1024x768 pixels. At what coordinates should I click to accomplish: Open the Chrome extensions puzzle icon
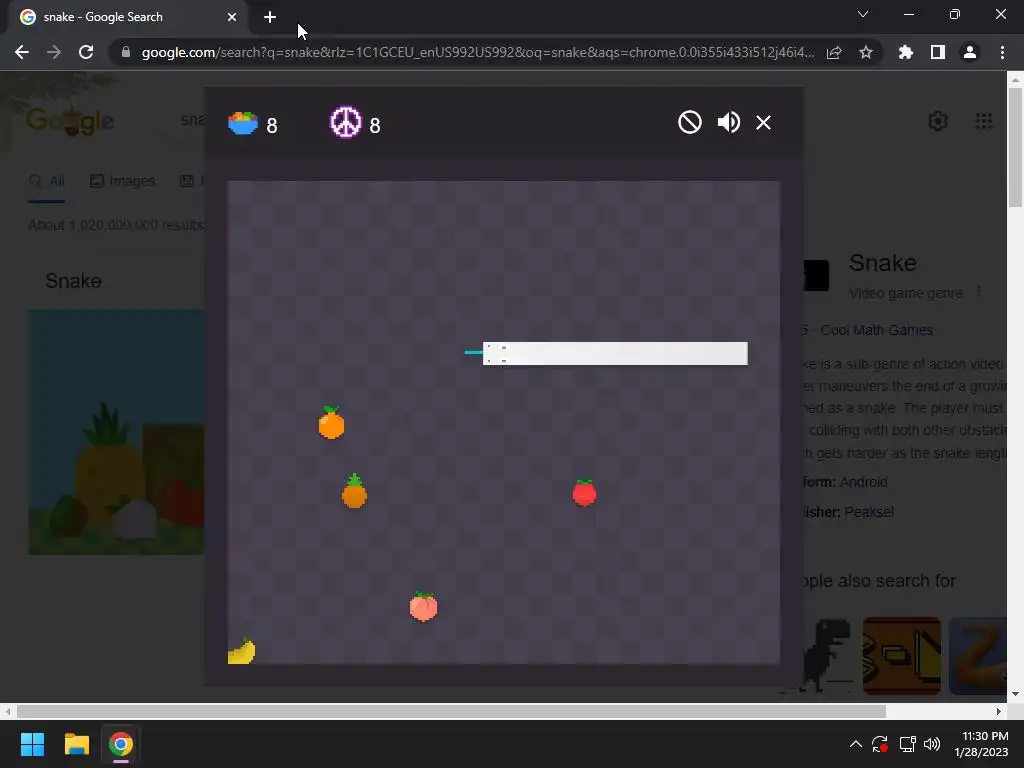point(906,52)
